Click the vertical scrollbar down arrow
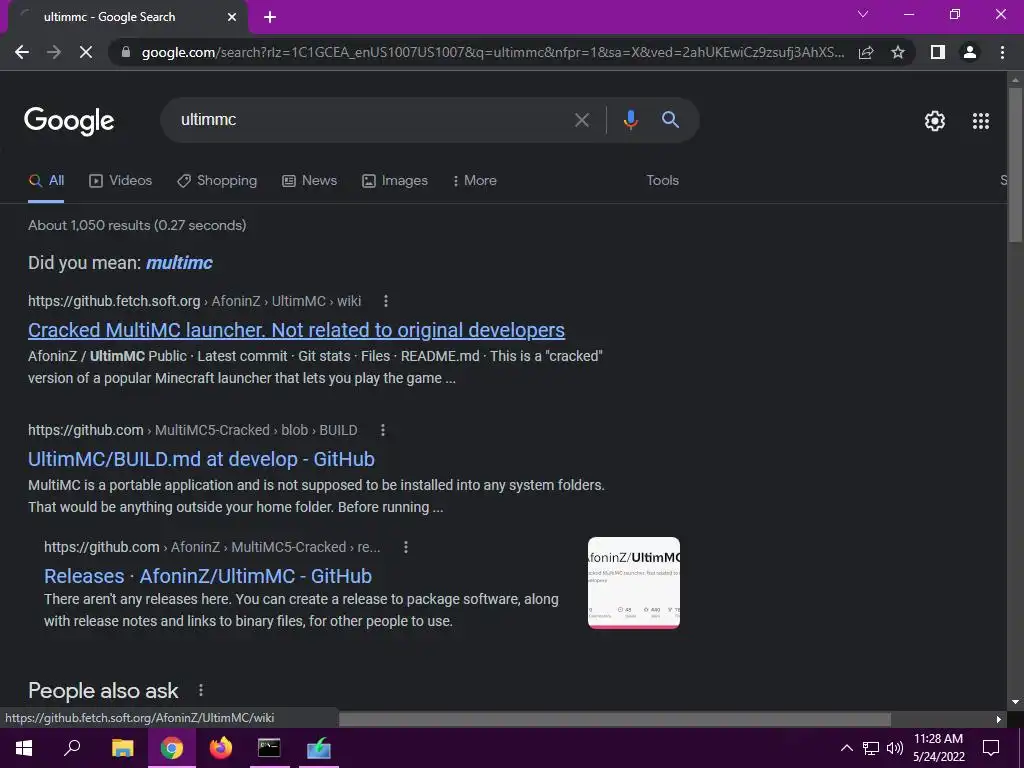This screenshot has width=1024, height=768. click(1015, 702)
